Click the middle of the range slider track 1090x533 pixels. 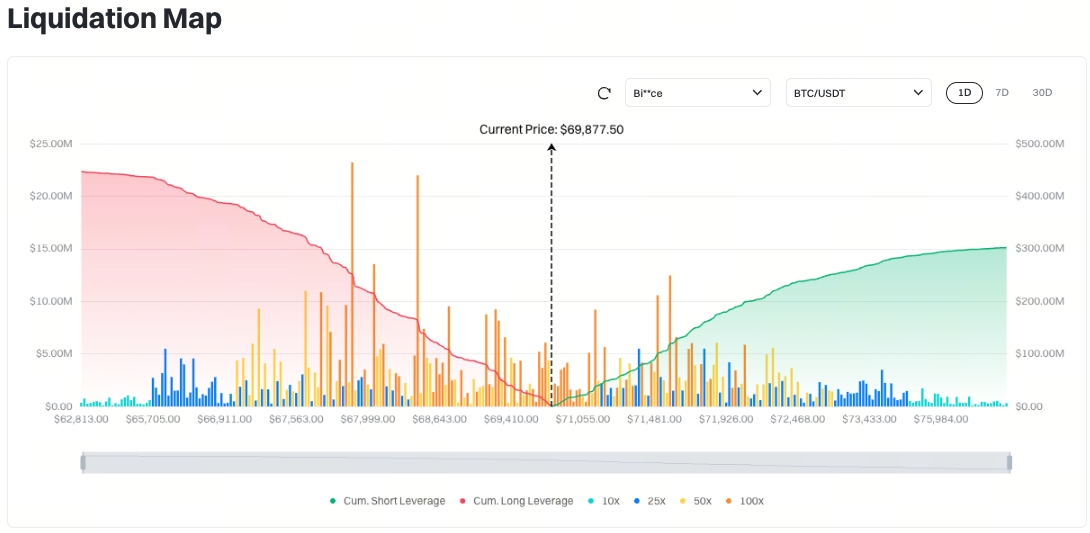coord(546,463)
